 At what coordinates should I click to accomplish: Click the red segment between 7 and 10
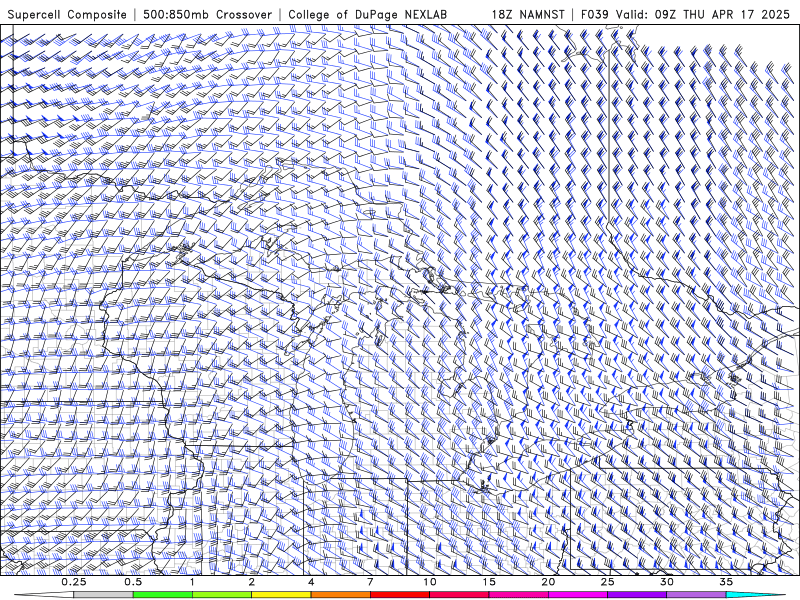click(x=400, y=595)
